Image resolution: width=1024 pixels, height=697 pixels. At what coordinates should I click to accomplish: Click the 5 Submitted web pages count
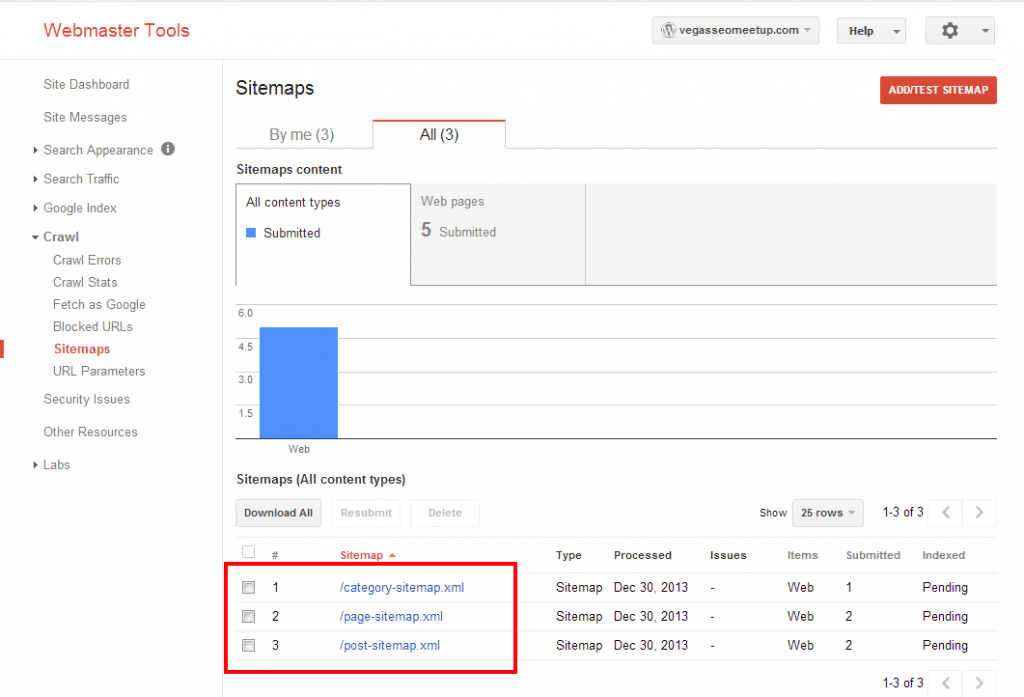[458, 231]
